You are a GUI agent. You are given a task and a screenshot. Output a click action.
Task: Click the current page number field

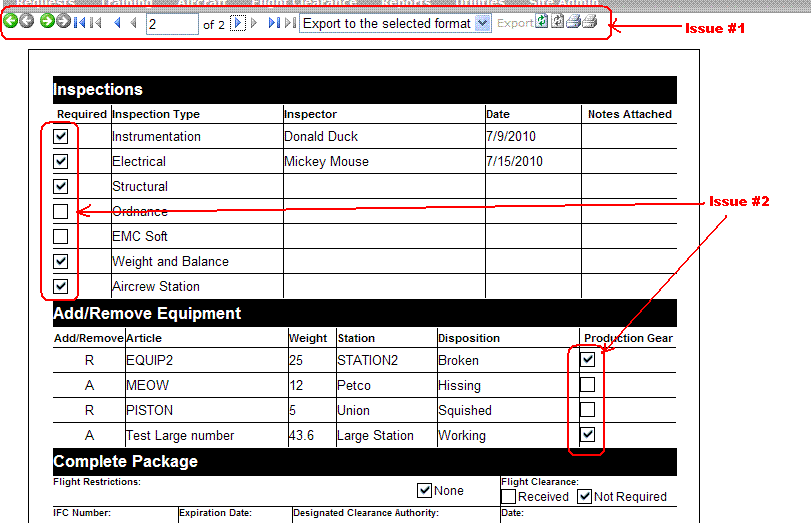coord(172,24)
